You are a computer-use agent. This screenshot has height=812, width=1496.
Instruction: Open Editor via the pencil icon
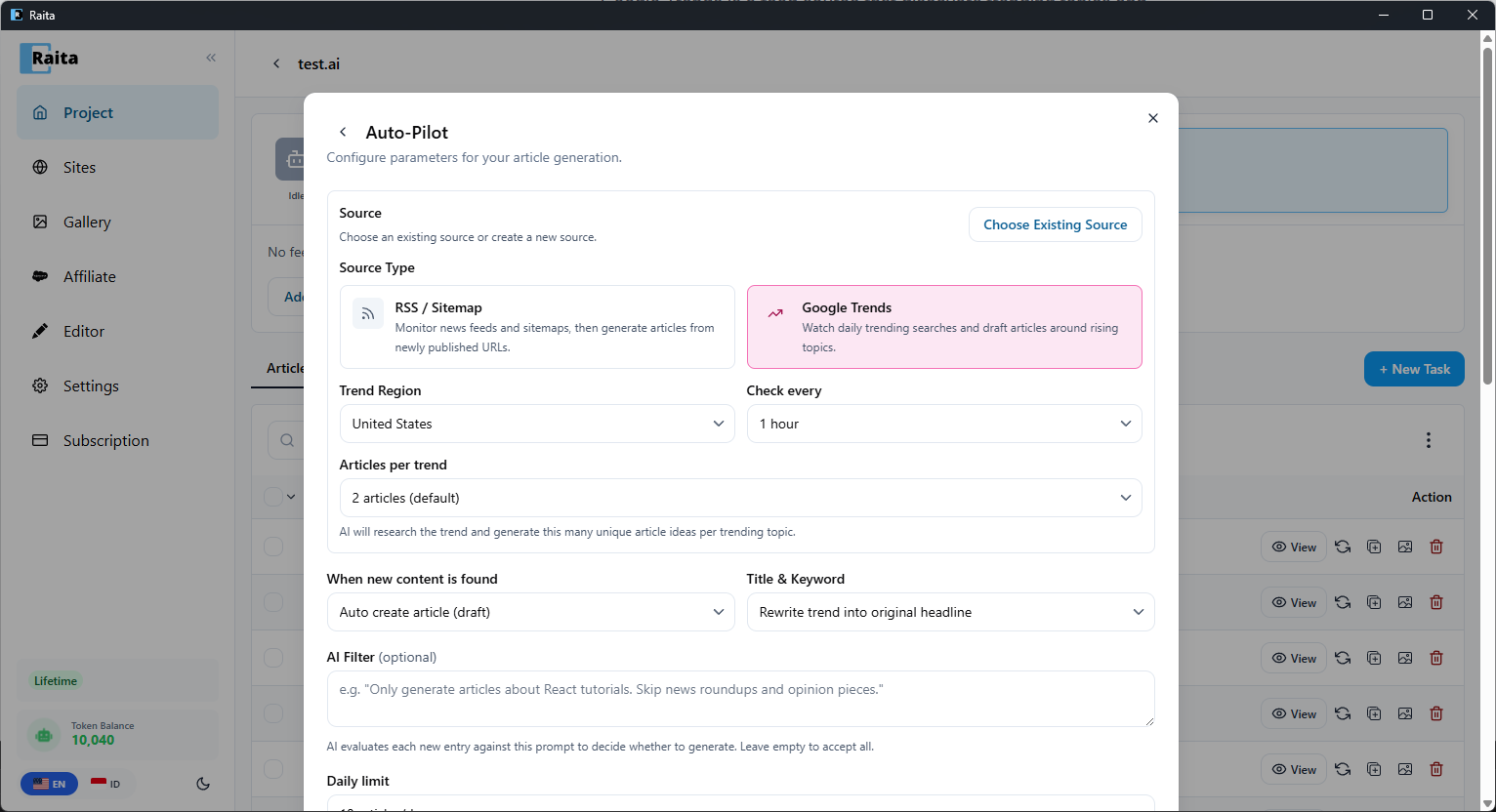click(40, 331)
